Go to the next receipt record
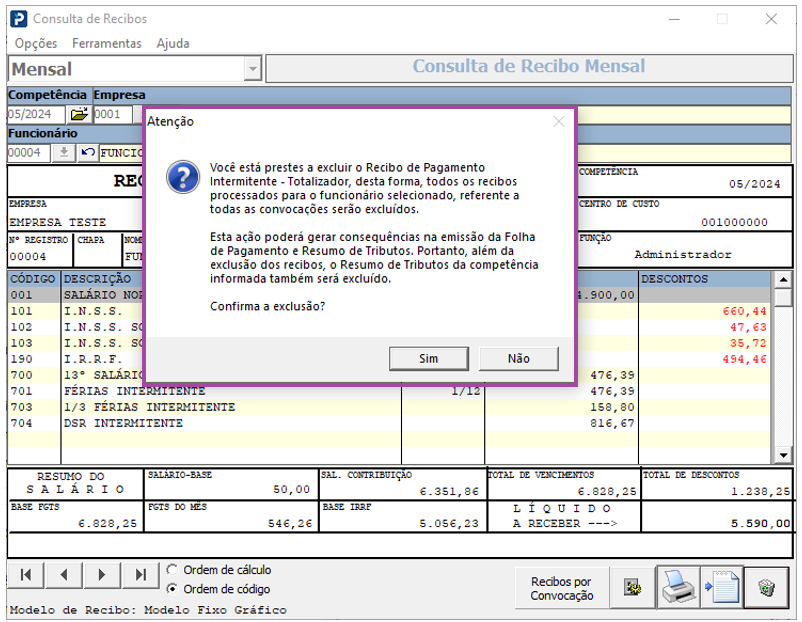 [x=102, y=575]
